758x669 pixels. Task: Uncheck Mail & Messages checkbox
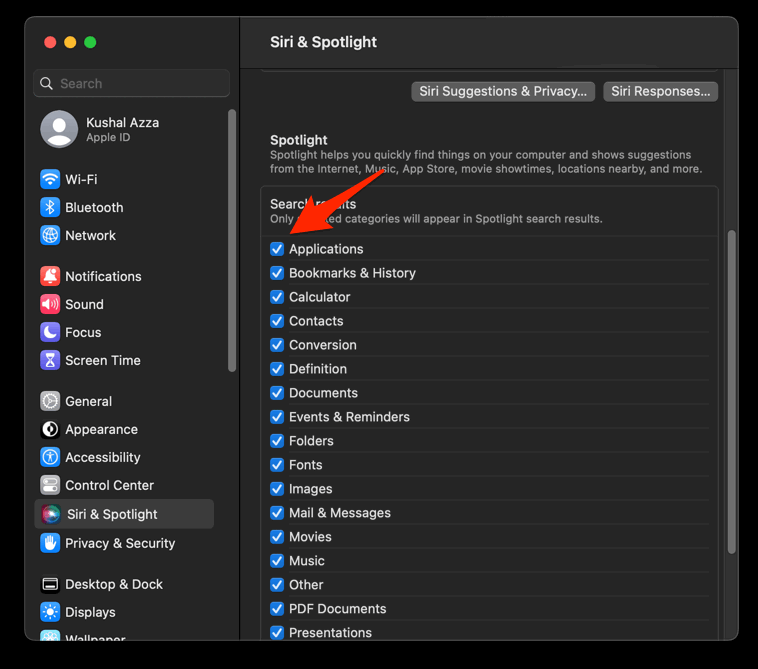click(277, 513)
